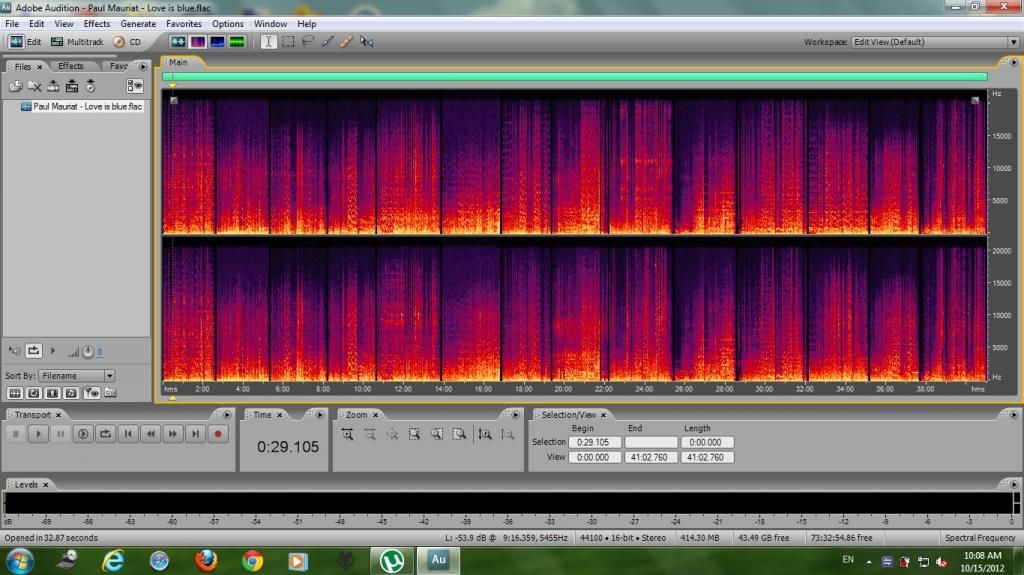The image size is (1024, 575).
Task: Open the Workspace dropdown
Action: pos(934,42)
